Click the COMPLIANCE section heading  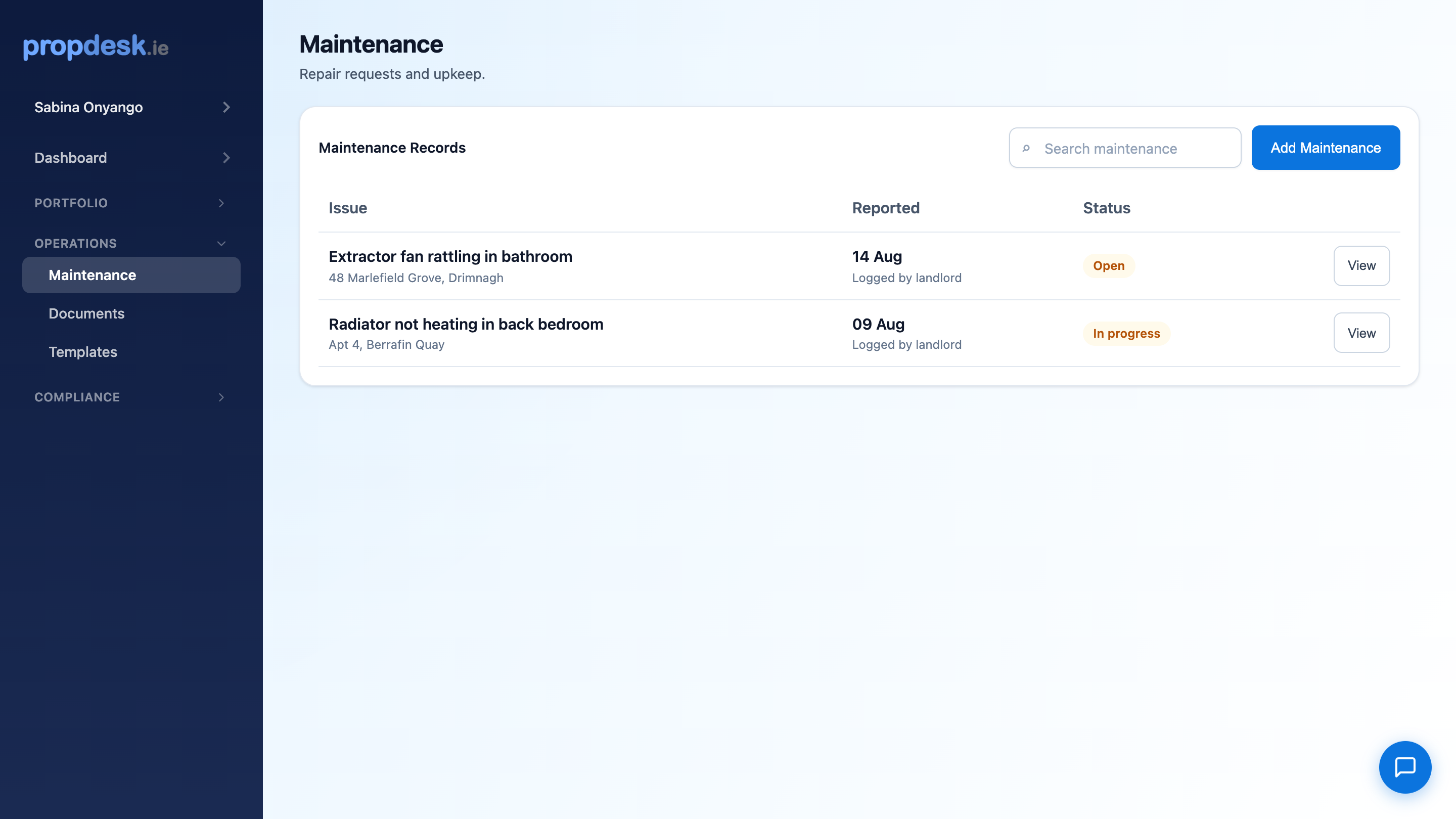[77, 397]
